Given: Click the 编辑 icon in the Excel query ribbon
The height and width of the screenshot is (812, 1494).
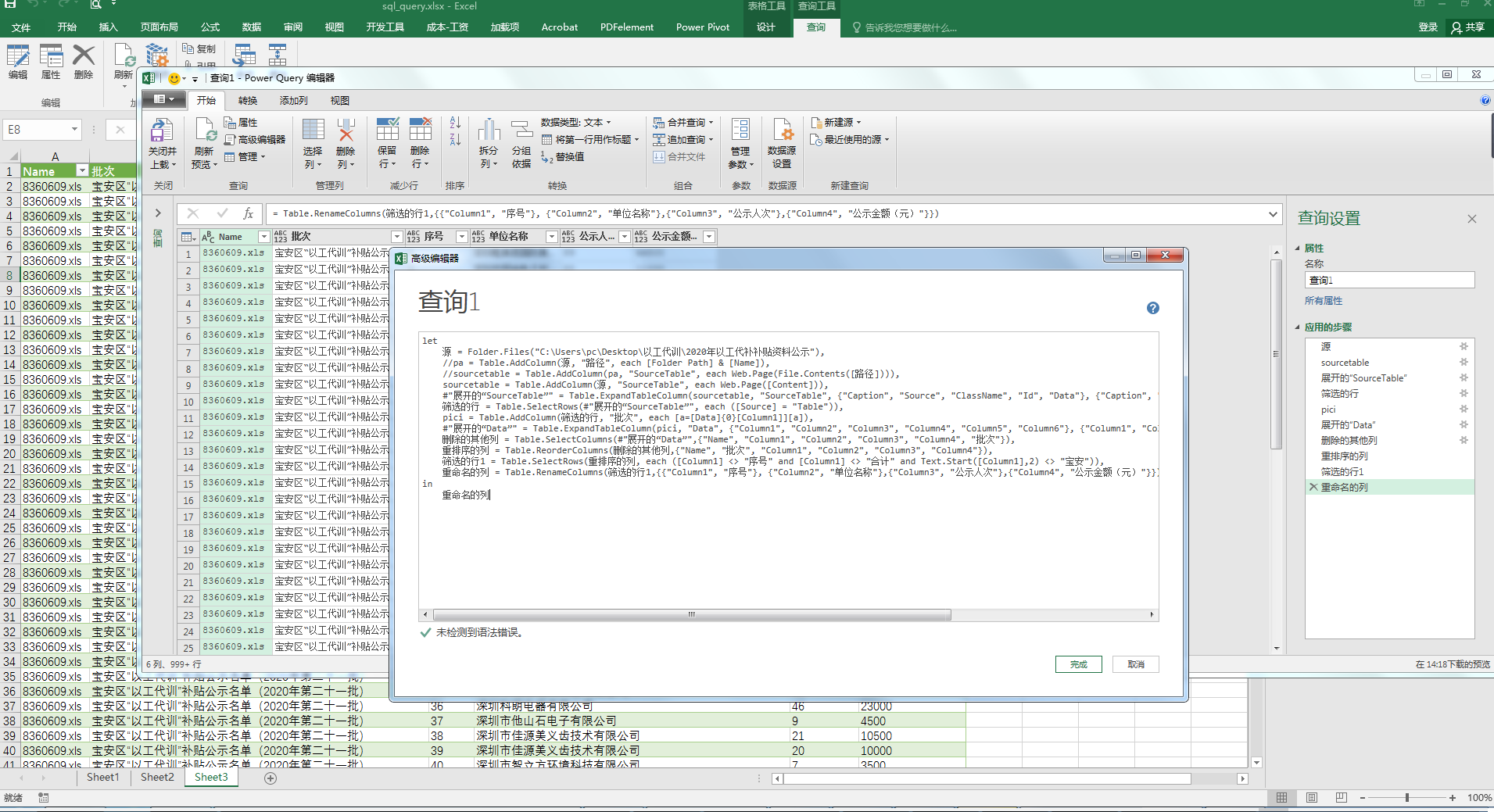Looking at the screenshot, I should click(x=18, y=56).
